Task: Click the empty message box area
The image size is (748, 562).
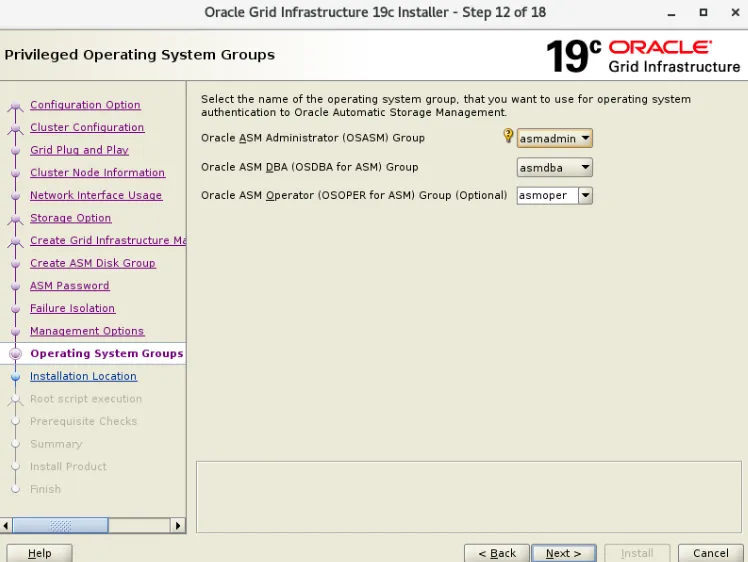Action: pos(469,497)
